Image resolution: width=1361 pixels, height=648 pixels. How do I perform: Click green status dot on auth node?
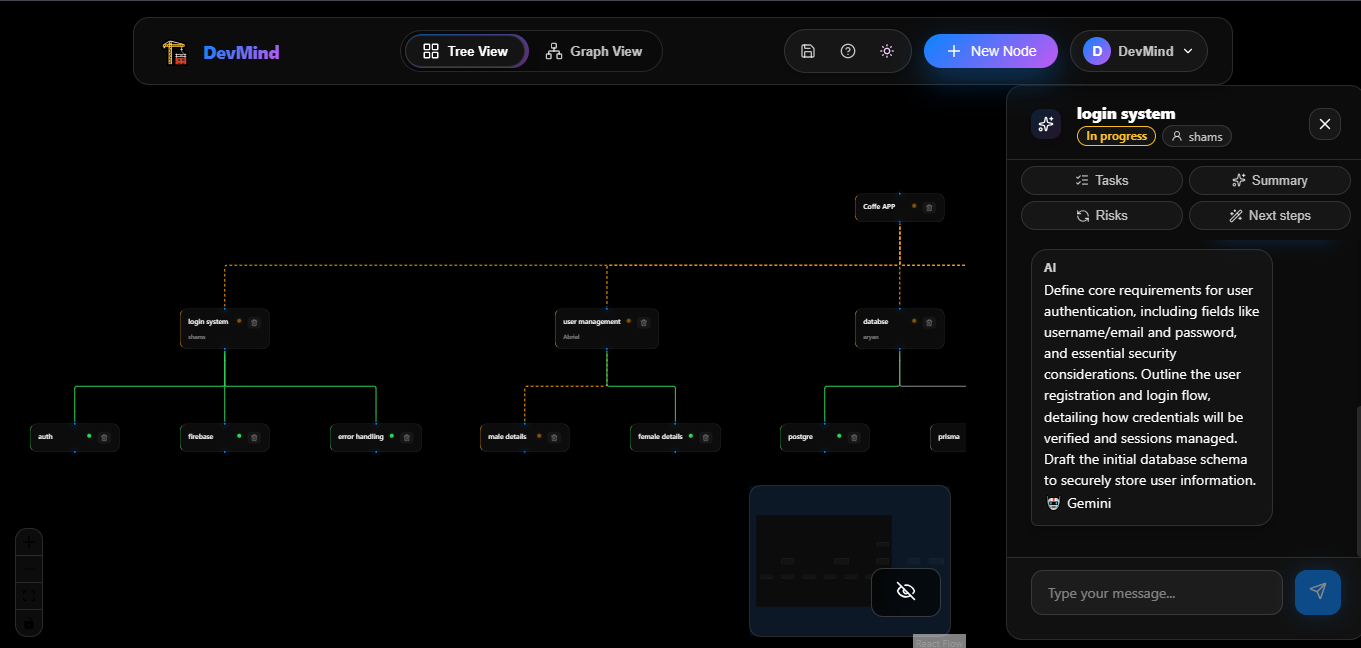(x=89, y=436)
